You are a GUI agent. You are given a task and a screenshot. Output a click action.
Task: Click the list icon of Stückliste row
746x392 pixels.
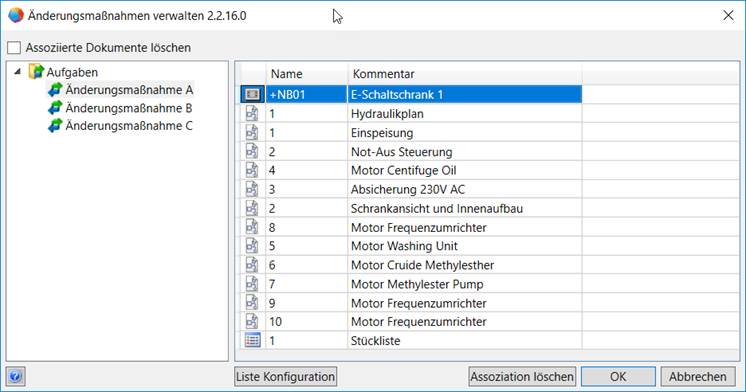pyautogui.click(x=253, y=340)
